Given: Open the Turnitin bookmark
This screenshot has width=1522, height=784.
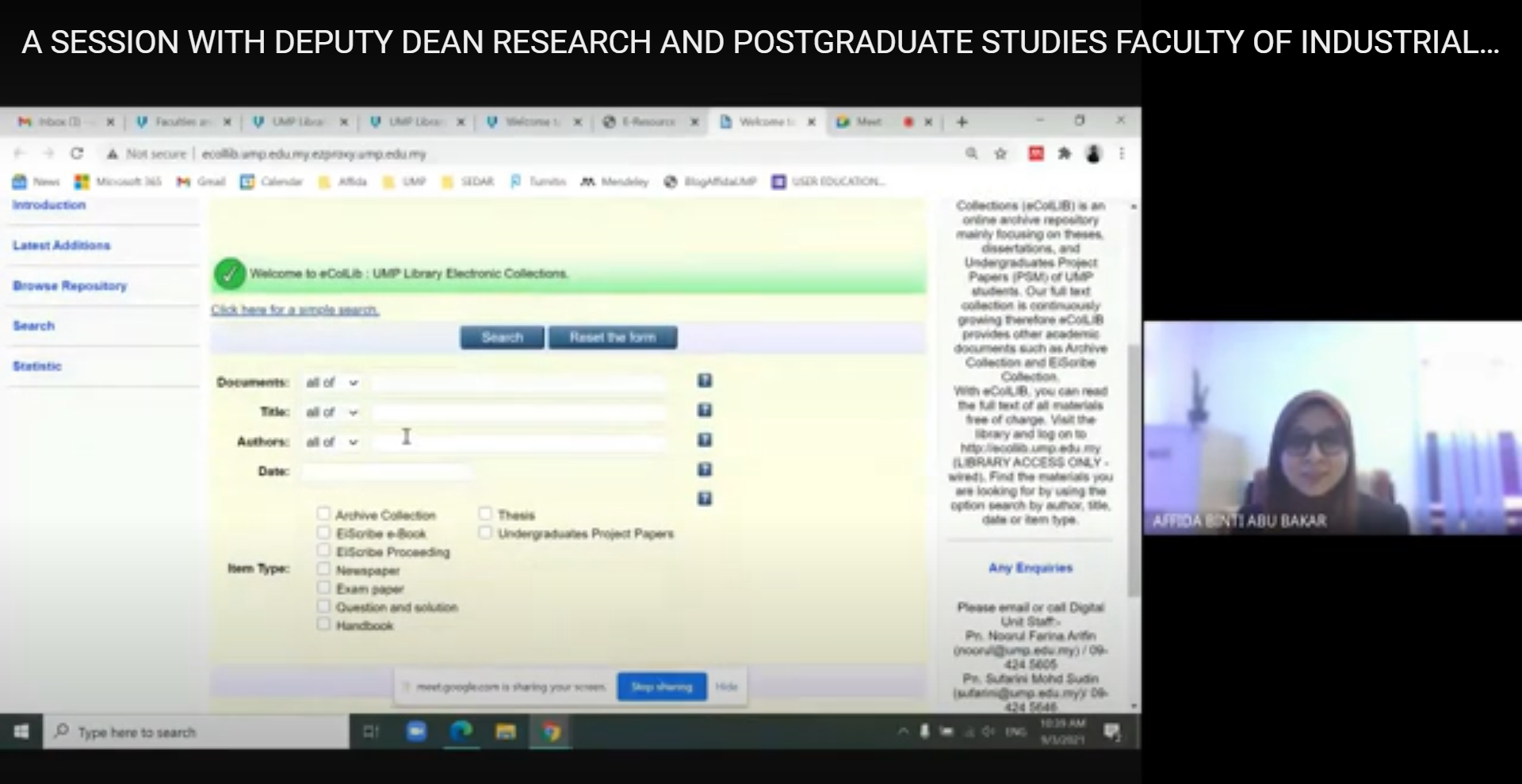Looking at the screenshot, I should point(537,182).
